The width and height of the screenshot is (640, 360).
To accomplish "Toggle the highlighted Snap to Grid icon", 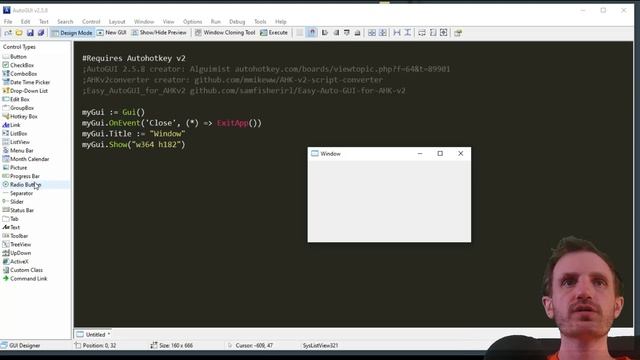I will pos(312,33).
